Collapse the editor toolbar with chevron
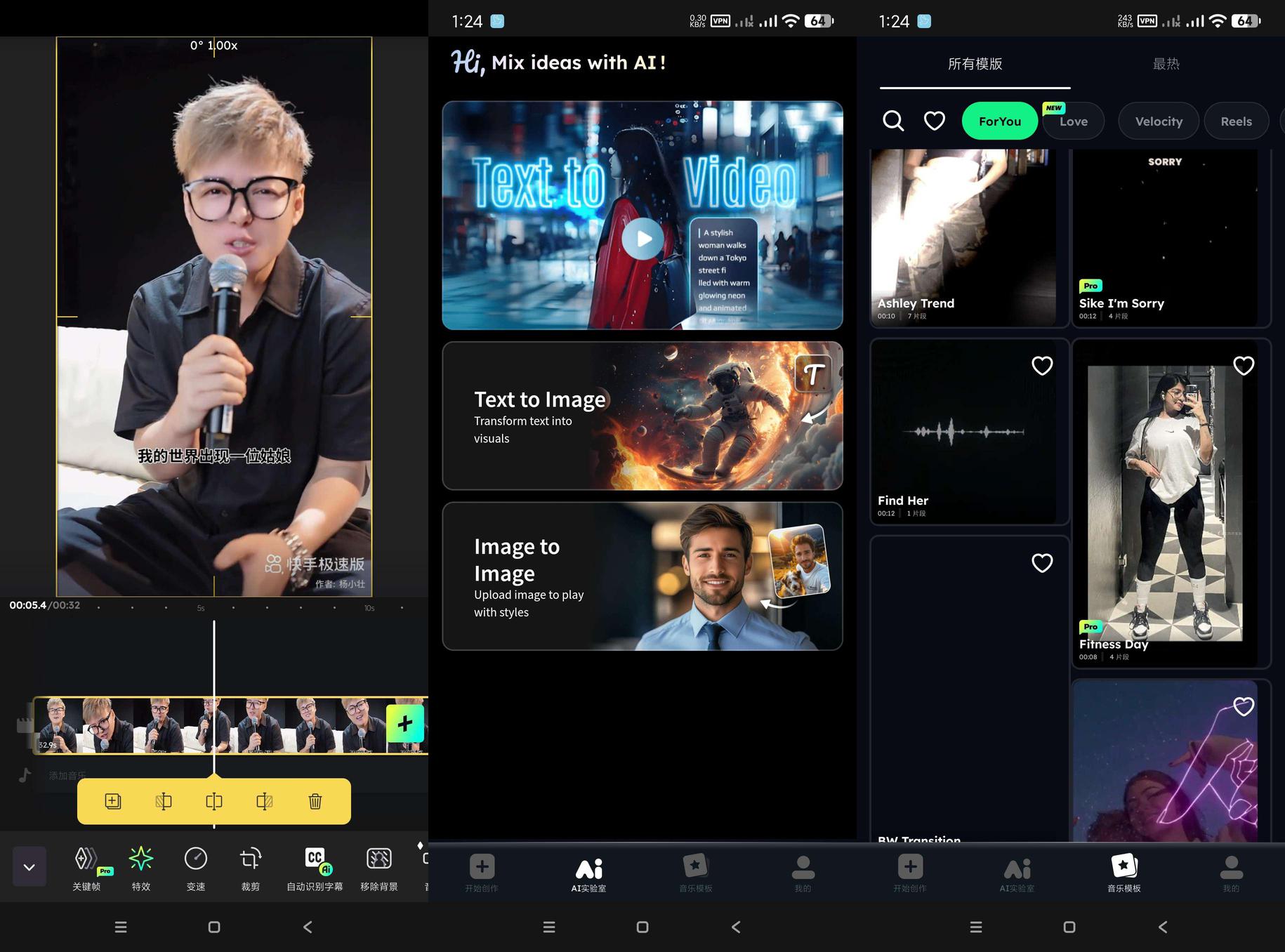 [29, 866]
